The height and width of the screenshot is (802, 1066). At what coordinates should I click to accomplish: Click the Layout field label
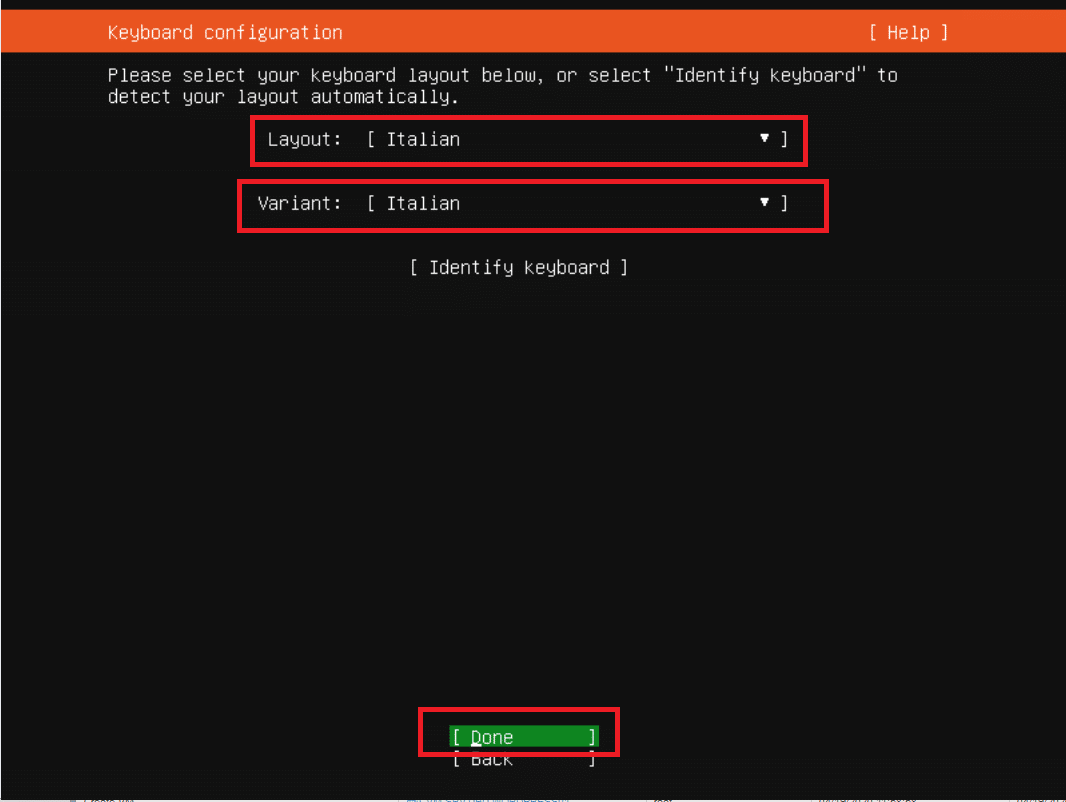tap(304, 139)
